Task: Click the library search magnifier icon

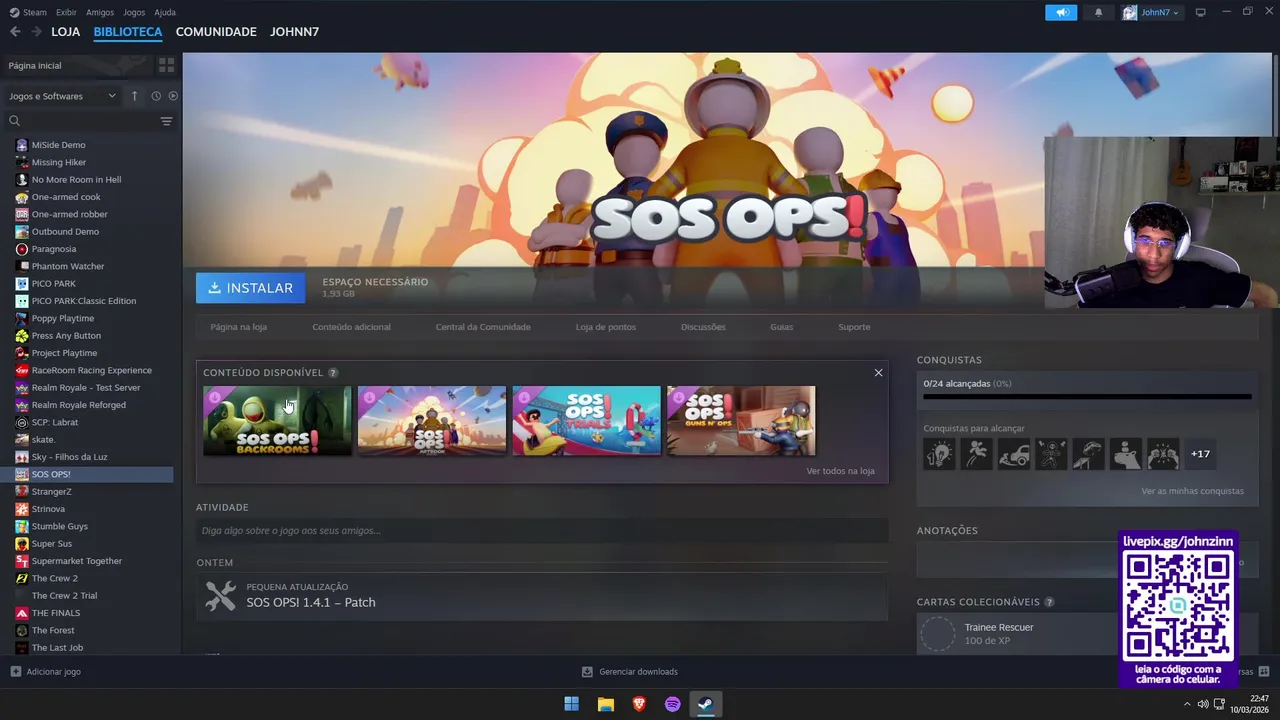Action: click(x=15, y=121)
